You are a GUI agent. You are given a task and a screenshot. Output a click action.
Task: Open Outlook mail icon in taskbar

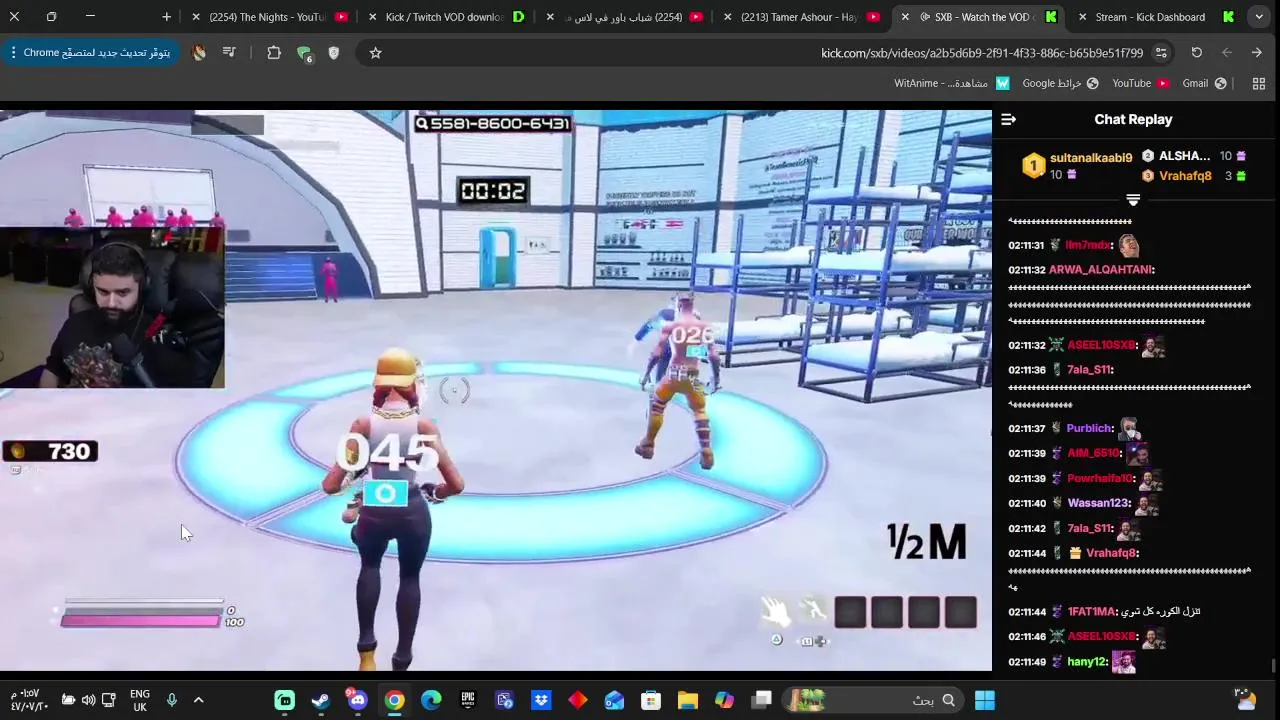pyautogui.click(x=614, y=700)
